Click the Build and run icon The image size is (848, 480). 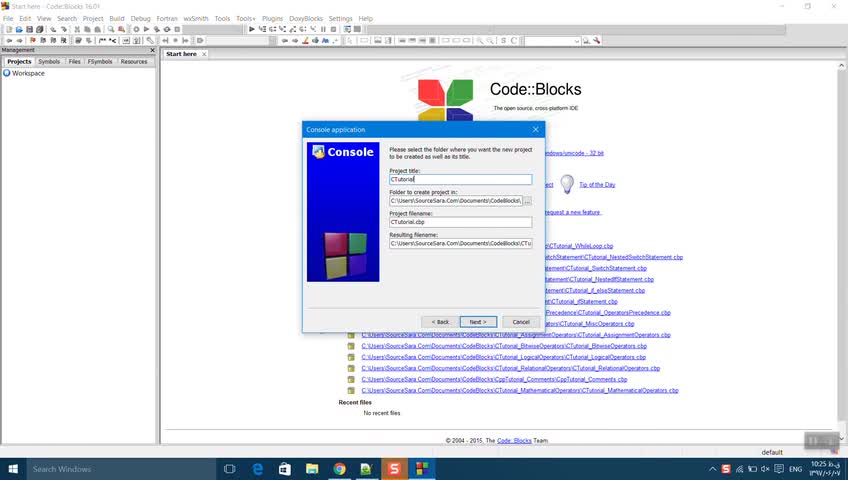156,29
